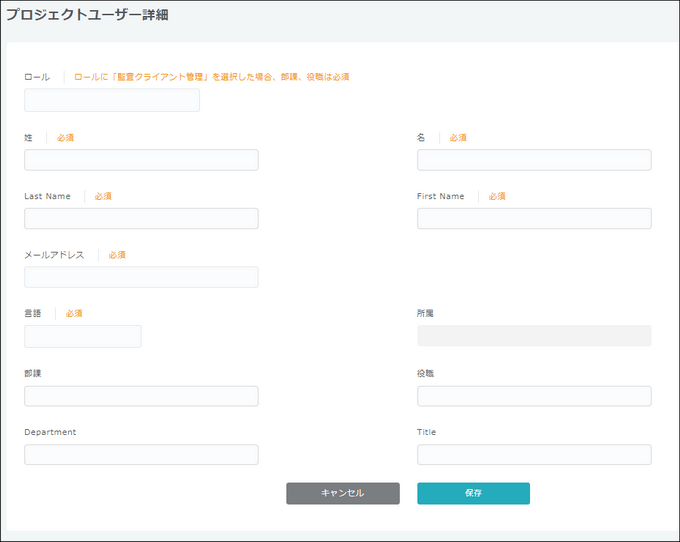Click the 姓 input field
The image size is (680, 542).
point(141,160)
